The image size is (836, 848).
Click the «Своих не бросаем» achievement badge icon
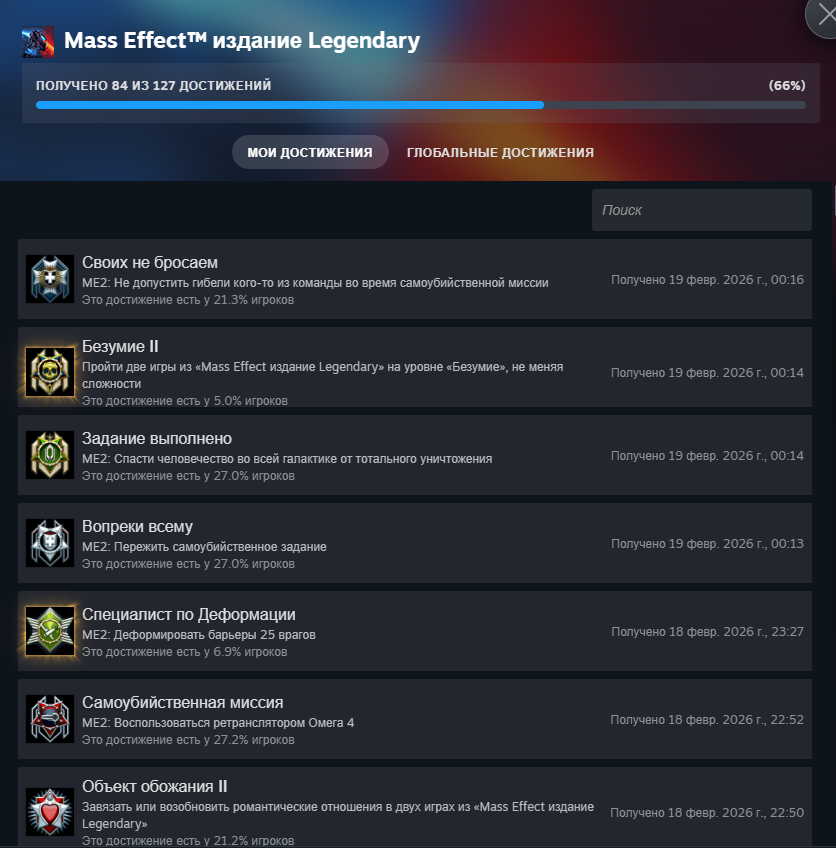click(x=50, y=279)
